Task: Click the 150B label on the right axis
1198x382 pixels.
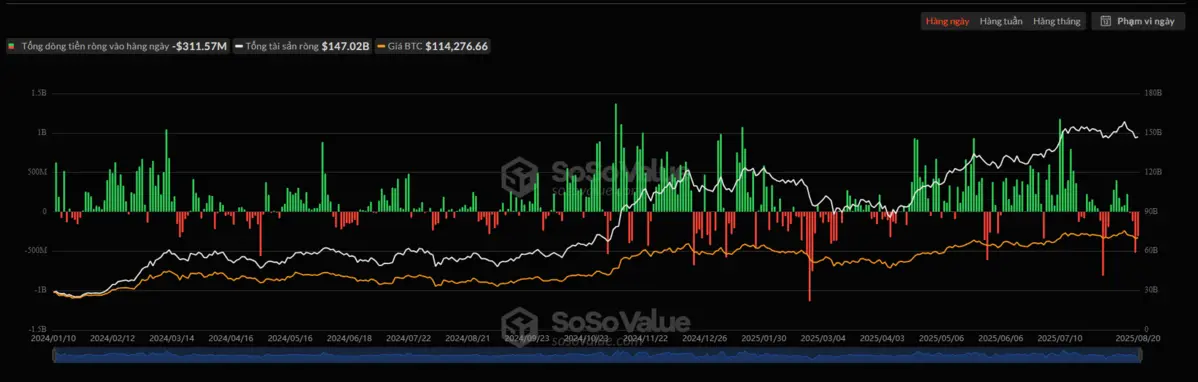Action: click(1154, 133)
